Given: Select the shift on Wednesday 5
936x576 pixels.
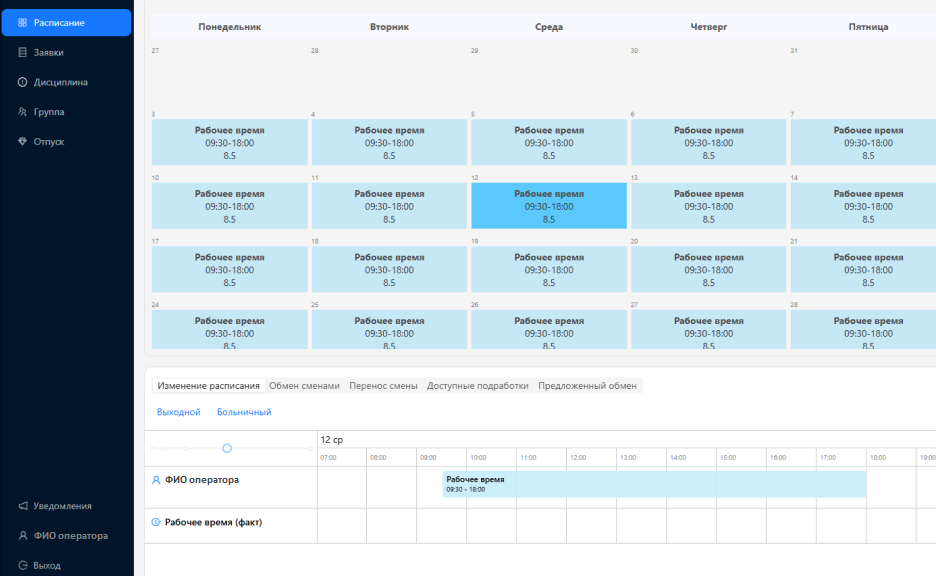Looking at the screenshot, I should click(x=549, y=142).
